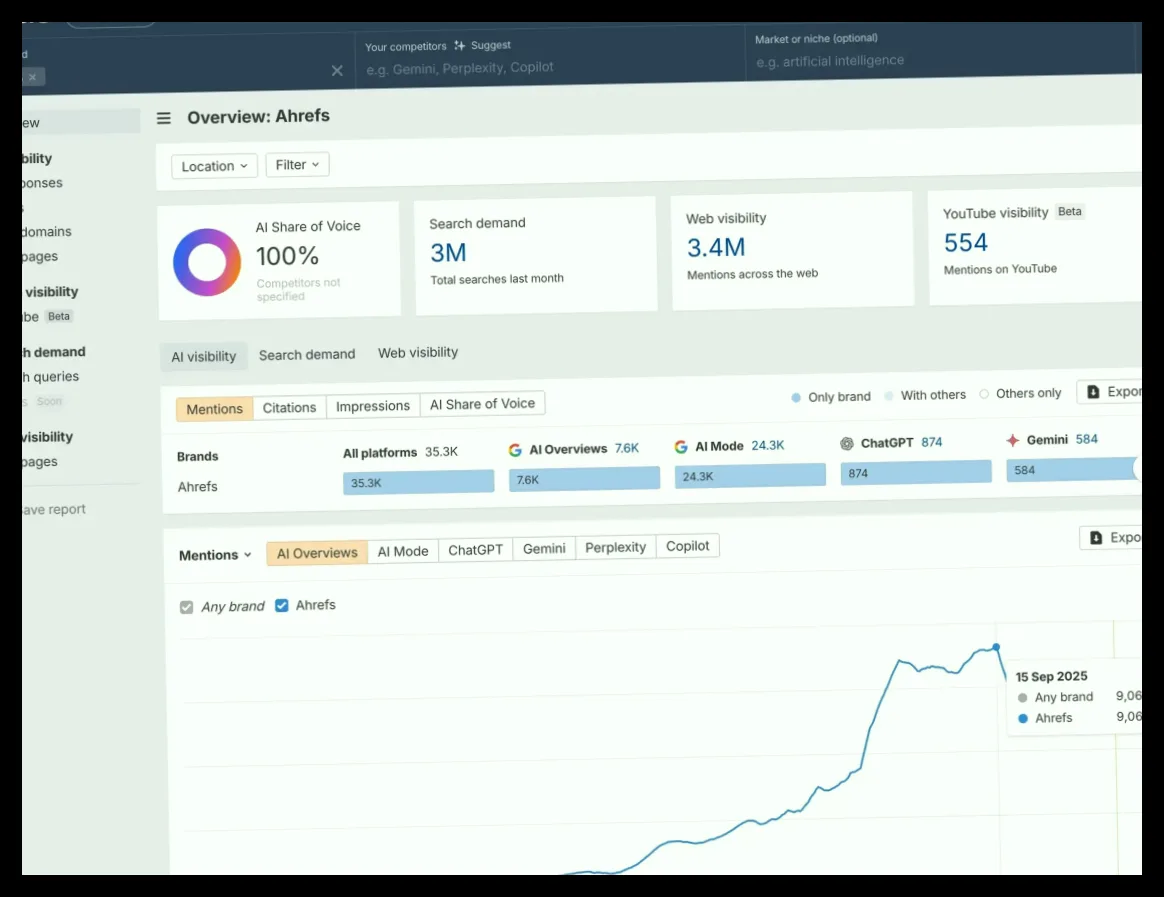Open the hamburger menu beside Overview: Ahrefs
1164x897 pixels.
click(163, 118)
